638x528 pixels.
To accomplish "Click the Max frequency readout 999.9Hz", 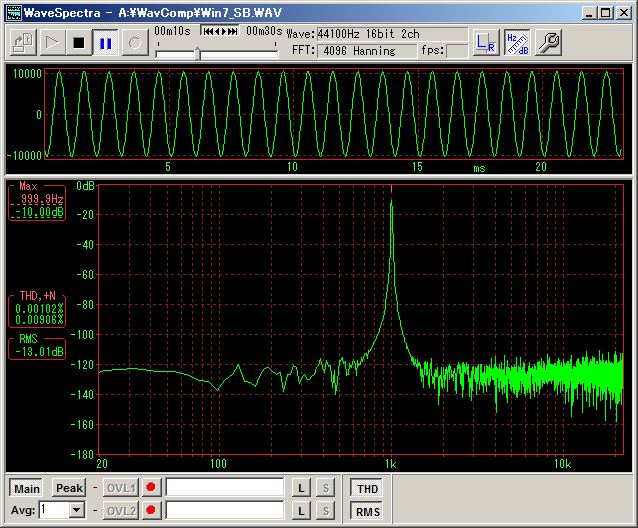I will (x=42, y=199).
